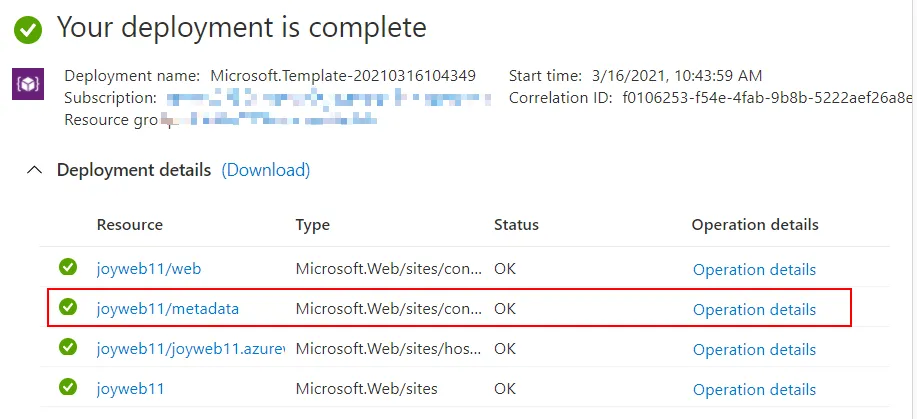Download the deployment details

click(x=266, y=170)
